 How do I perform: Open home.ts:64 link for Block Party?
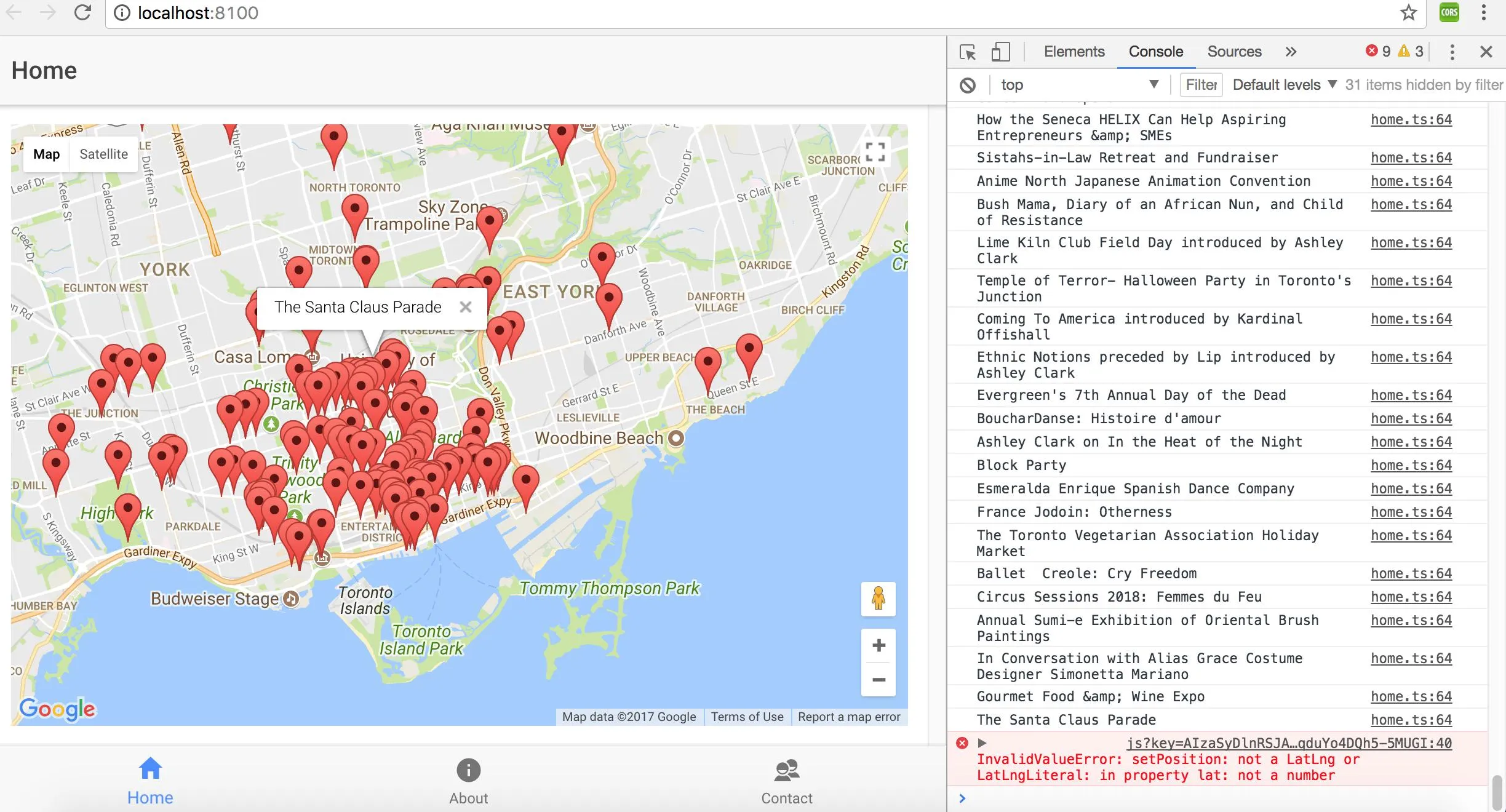point(1411,465)
